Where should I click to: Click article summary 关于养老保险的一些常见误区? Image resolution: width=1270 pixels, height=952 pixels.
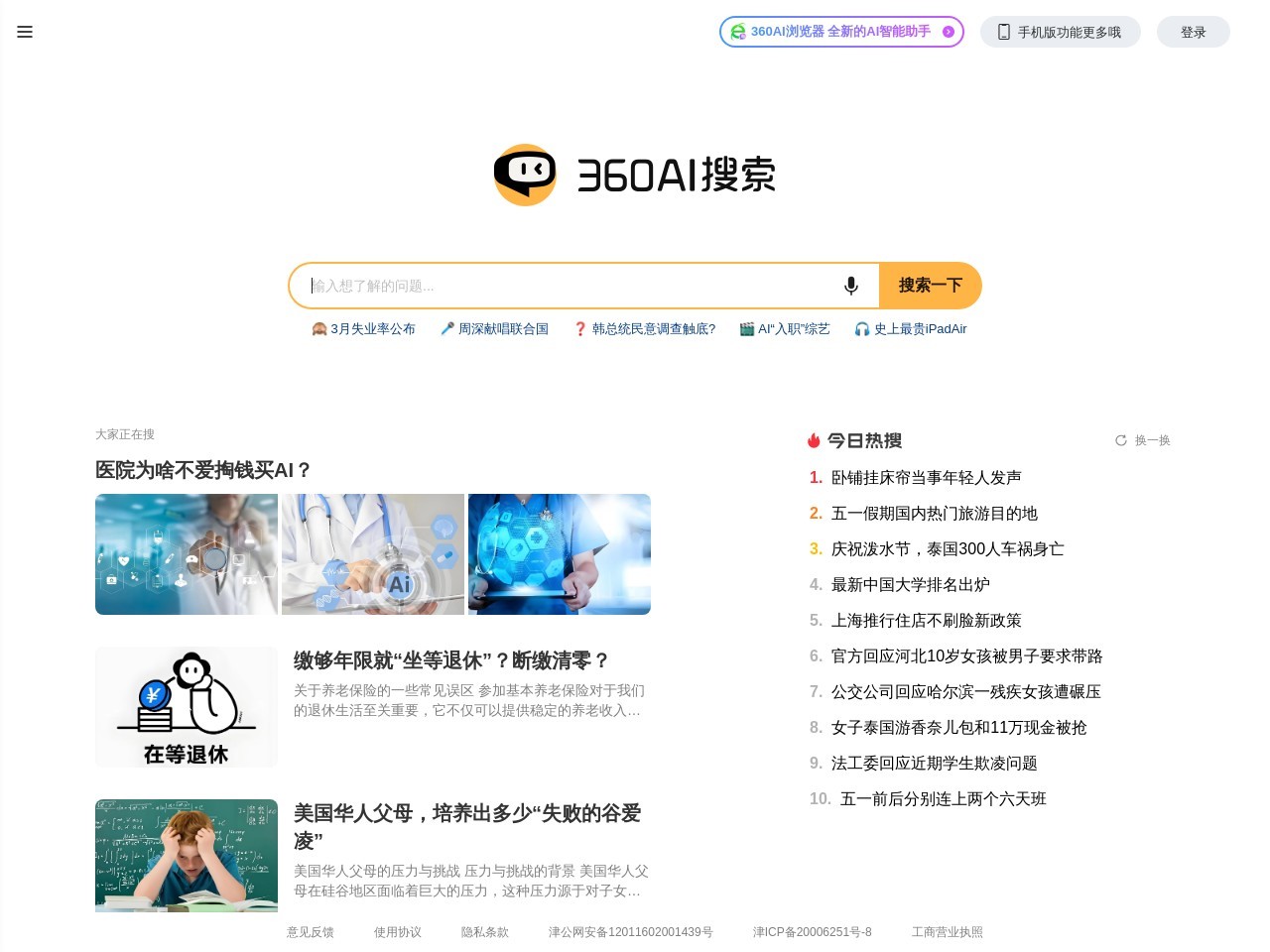[469, 700]
